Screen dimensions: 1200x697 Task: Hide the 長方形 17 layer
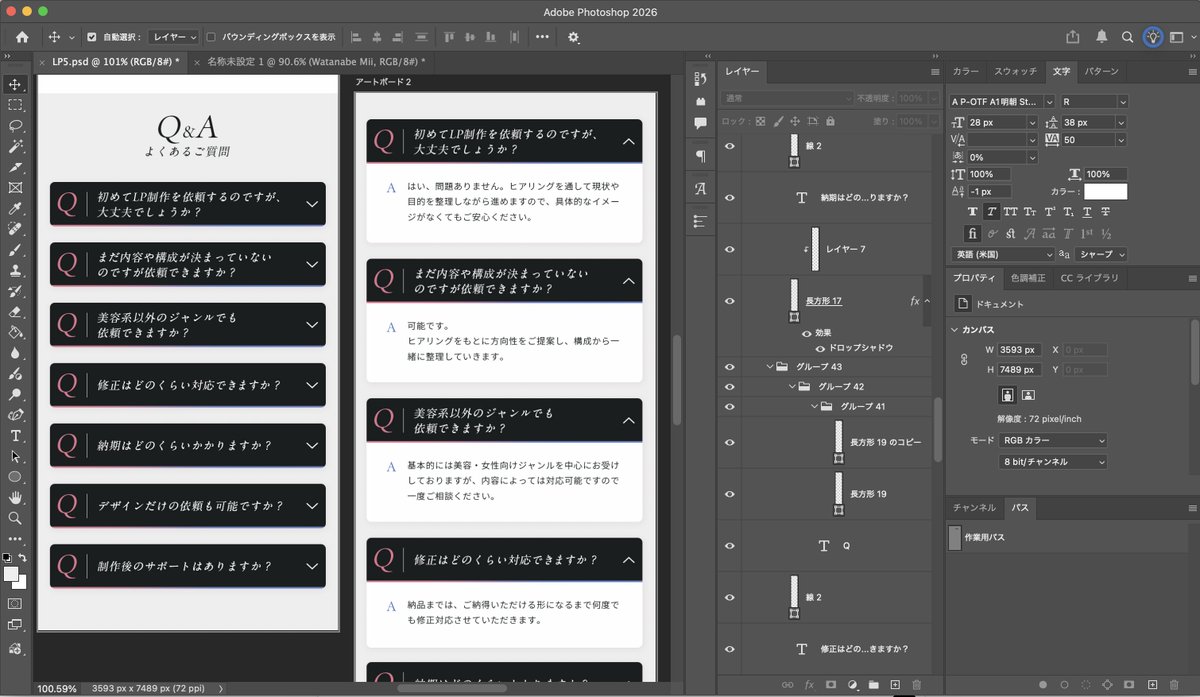[x=729, y=301]
